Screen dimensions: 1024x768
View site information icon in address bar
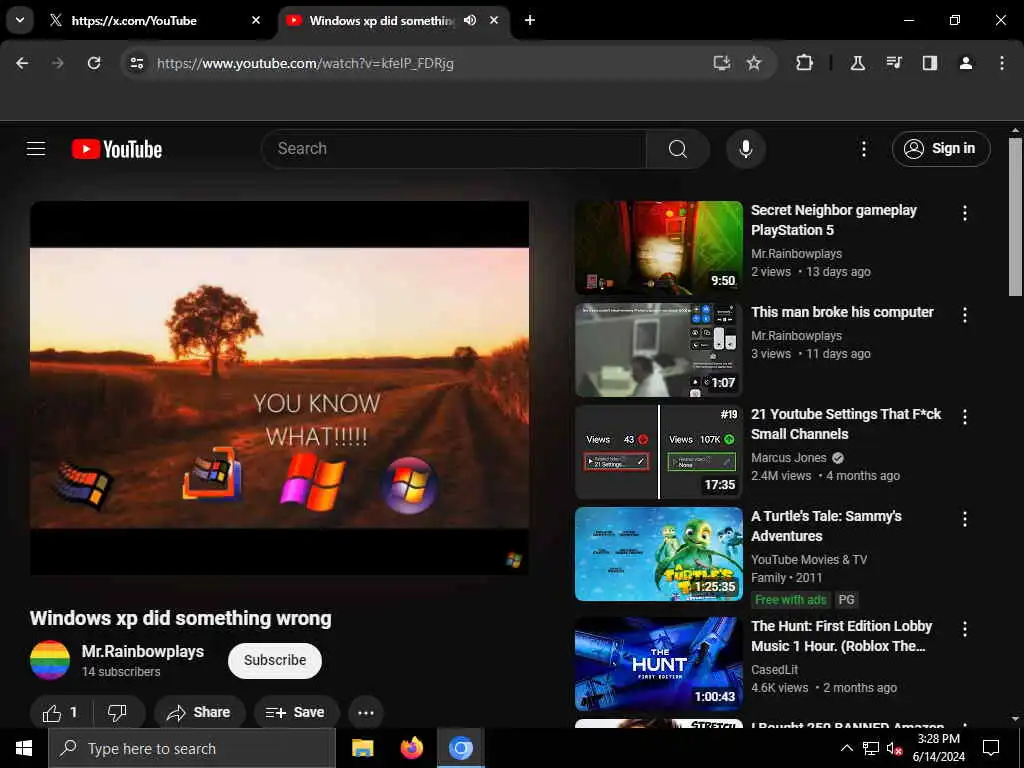[136, 63]
